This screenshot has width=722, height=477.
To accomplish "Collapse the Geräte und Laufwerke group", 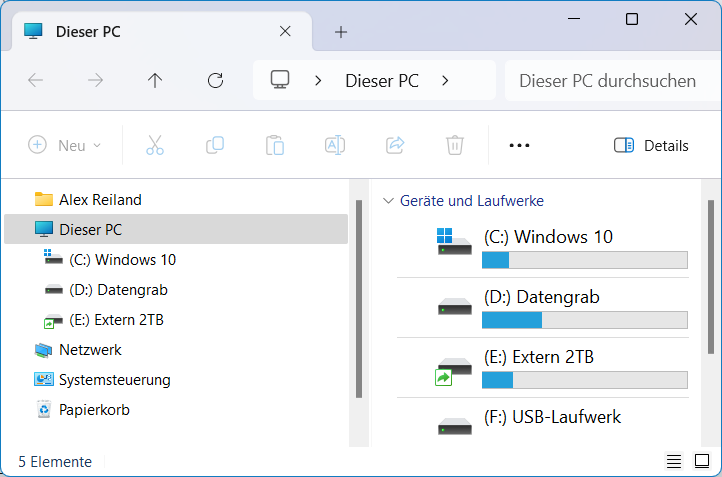I will pos(389,200).
